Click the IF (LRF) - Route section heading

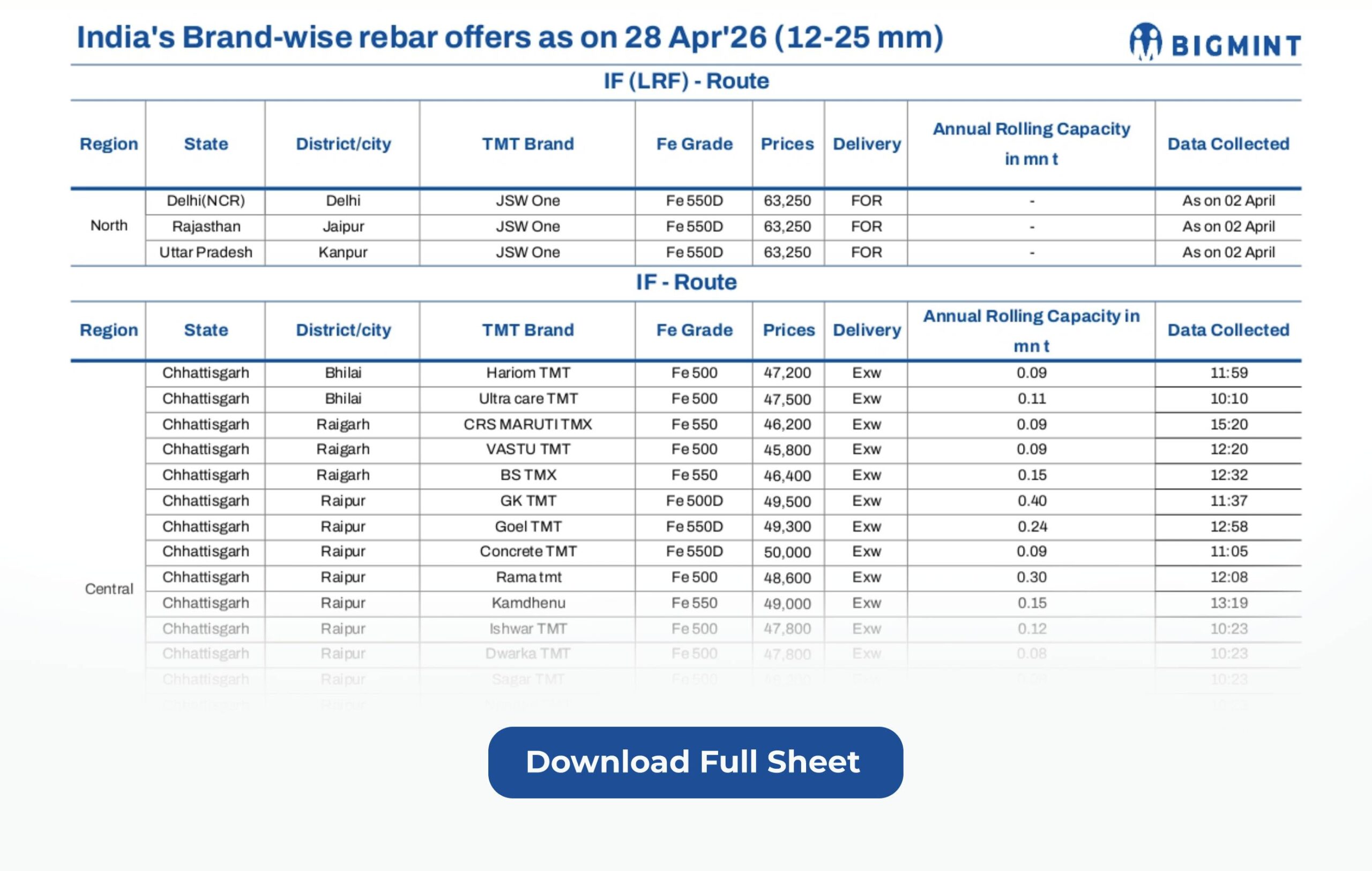pyautogui.click(x=686, y=81)
